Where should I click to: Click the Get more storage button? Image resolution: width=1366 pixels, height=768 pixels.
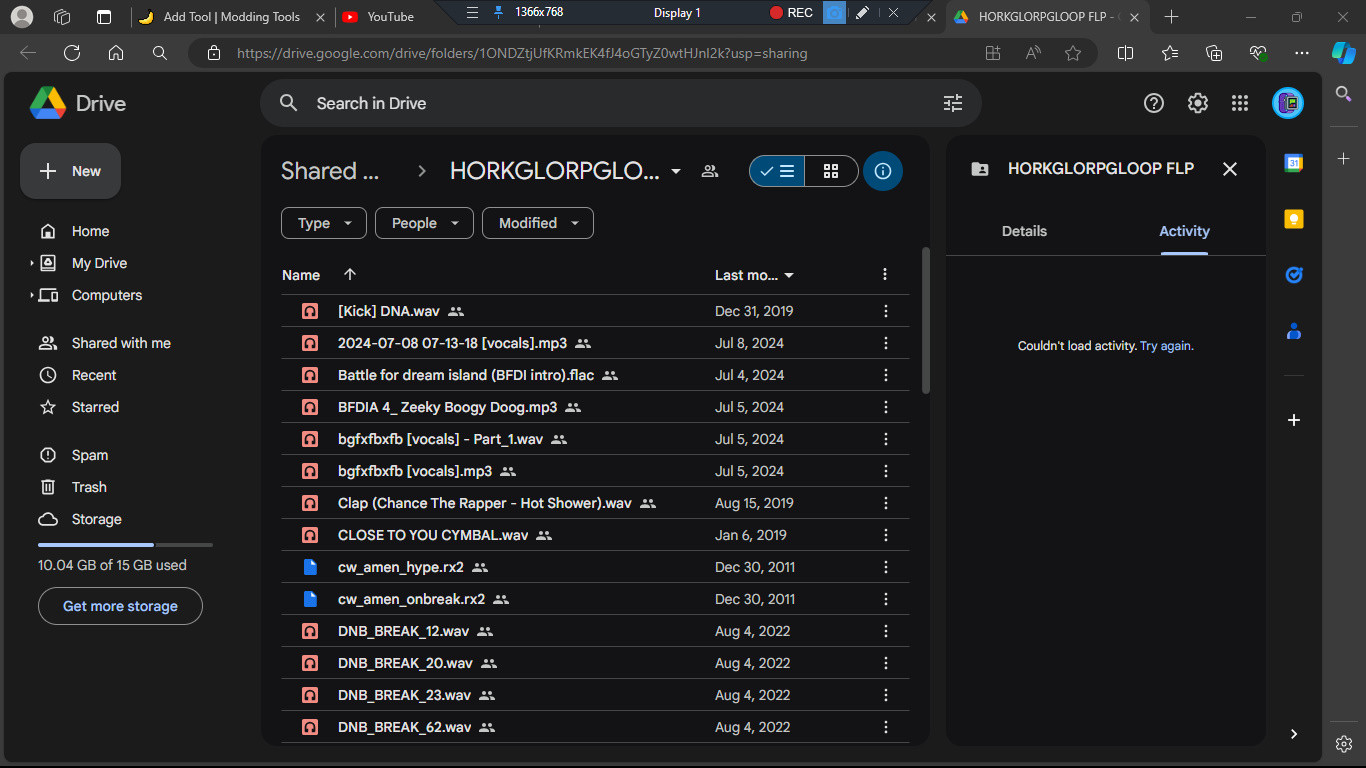(x=119, y=606)
